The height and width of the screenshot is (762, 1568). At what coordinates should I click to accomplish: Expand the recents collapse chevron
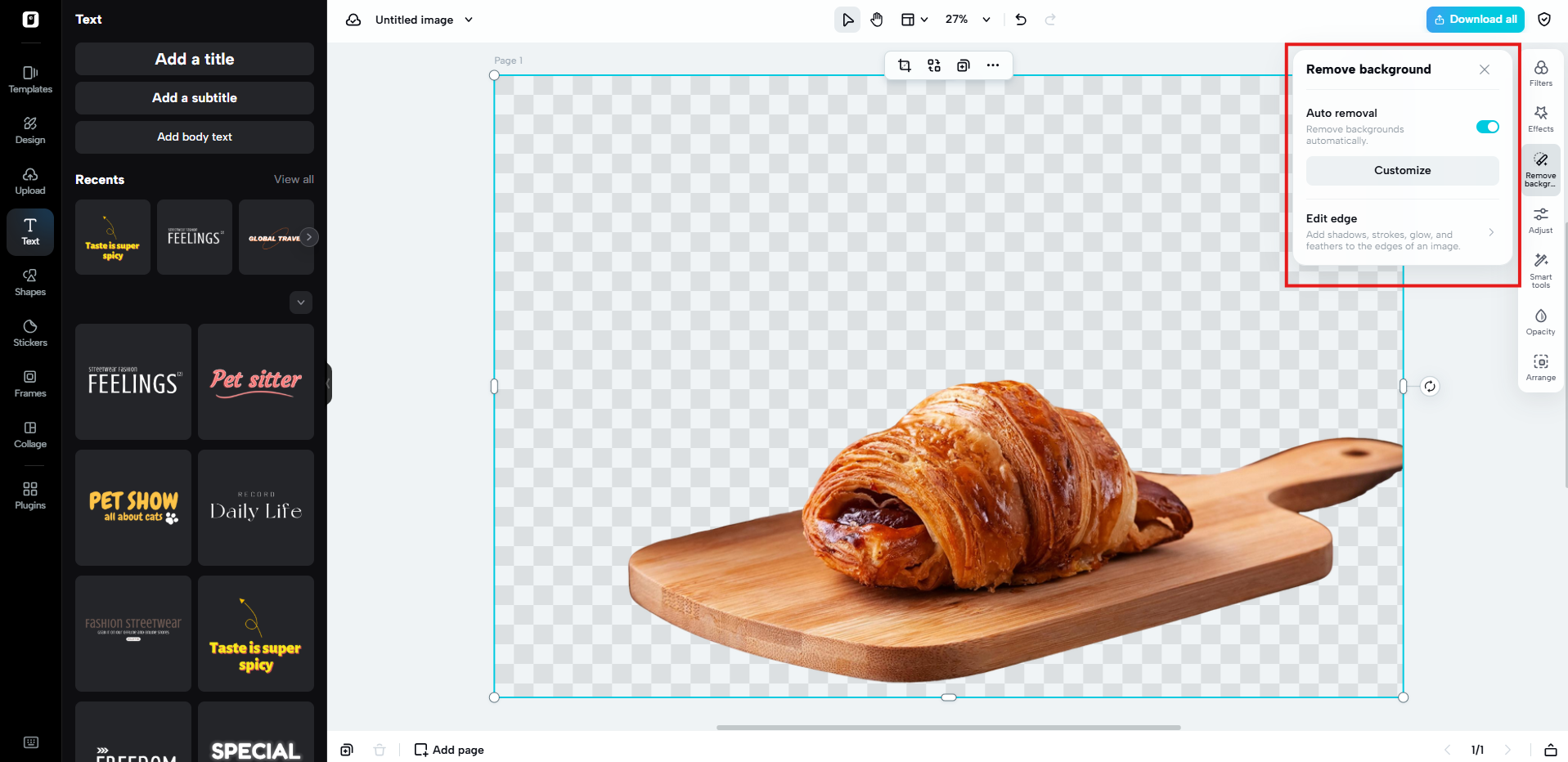pos(301,303)
